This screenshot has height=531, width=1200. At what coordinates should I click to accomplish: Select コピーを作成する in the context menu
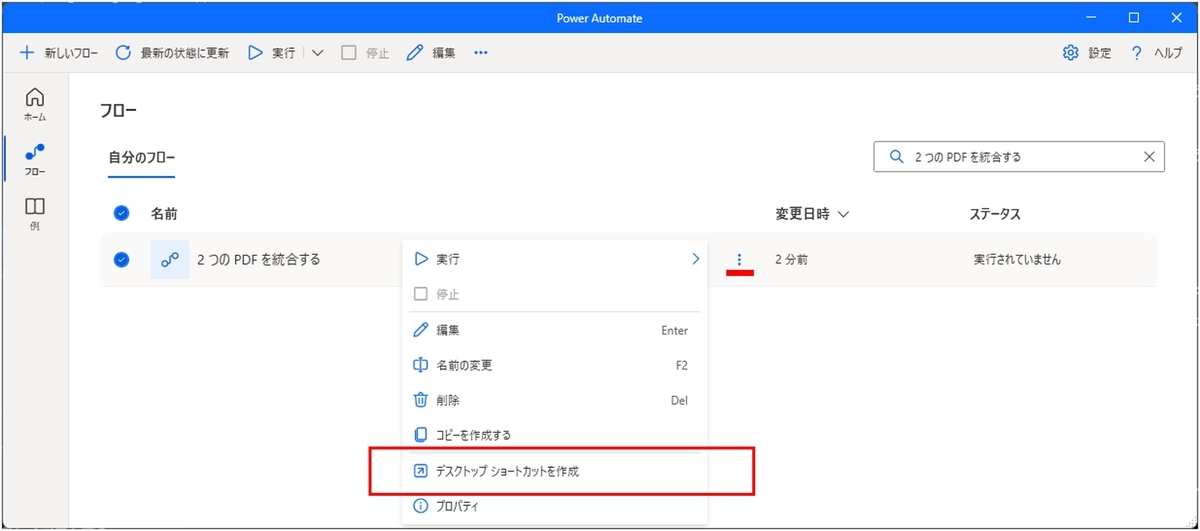555,435
